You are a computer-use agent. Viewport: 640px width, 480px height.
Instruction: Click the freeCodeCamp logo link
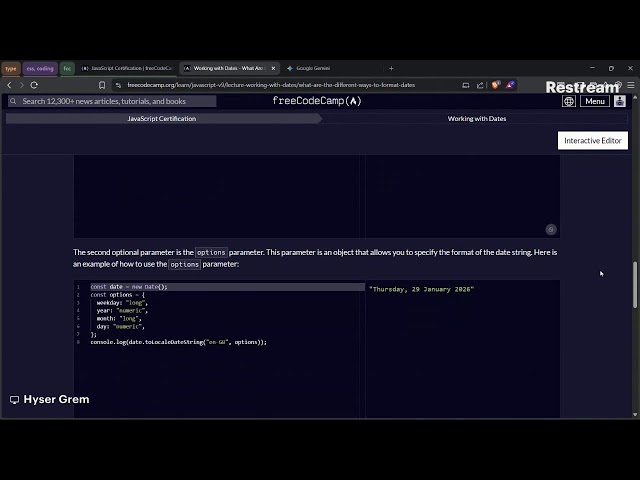[317, 101]
